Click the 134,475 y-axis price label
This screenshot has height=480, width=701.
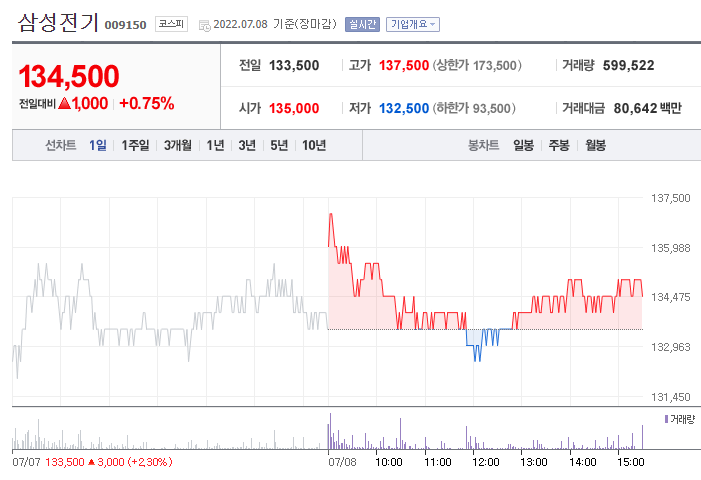[x=671, y=297]
